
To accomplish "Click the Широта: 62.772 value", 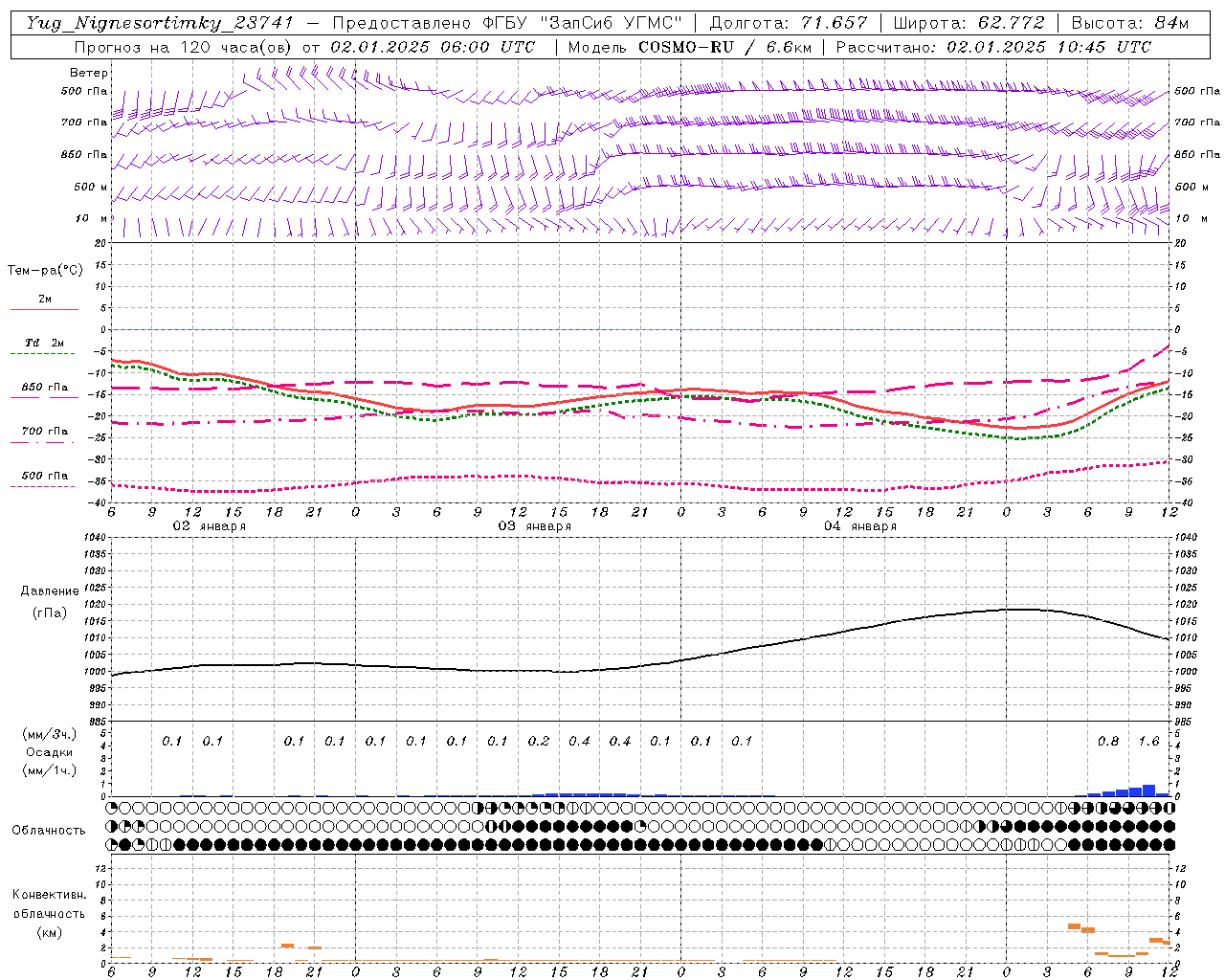I will click(969, 23).
